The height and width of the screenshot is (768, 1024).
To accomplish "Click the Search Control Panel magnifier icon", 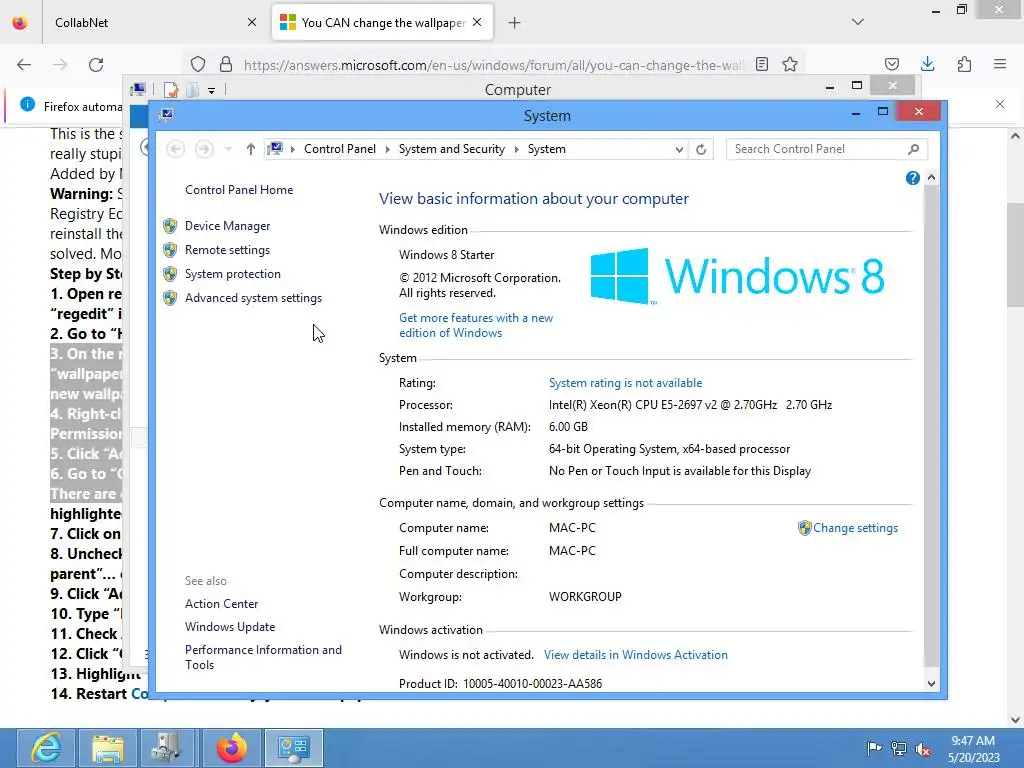I will coord(913,150).
